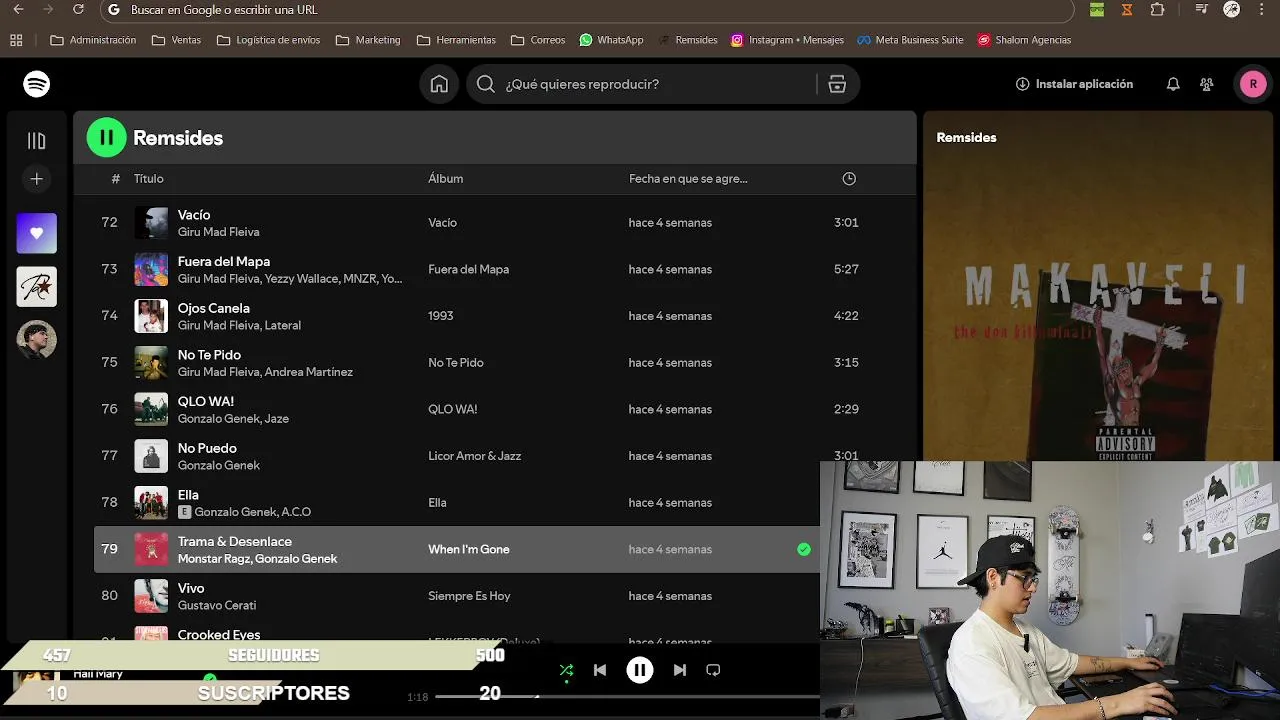1280x720 pixels.
Task: Open Siempre Es Hoy album link
Action: coord(469,596)
